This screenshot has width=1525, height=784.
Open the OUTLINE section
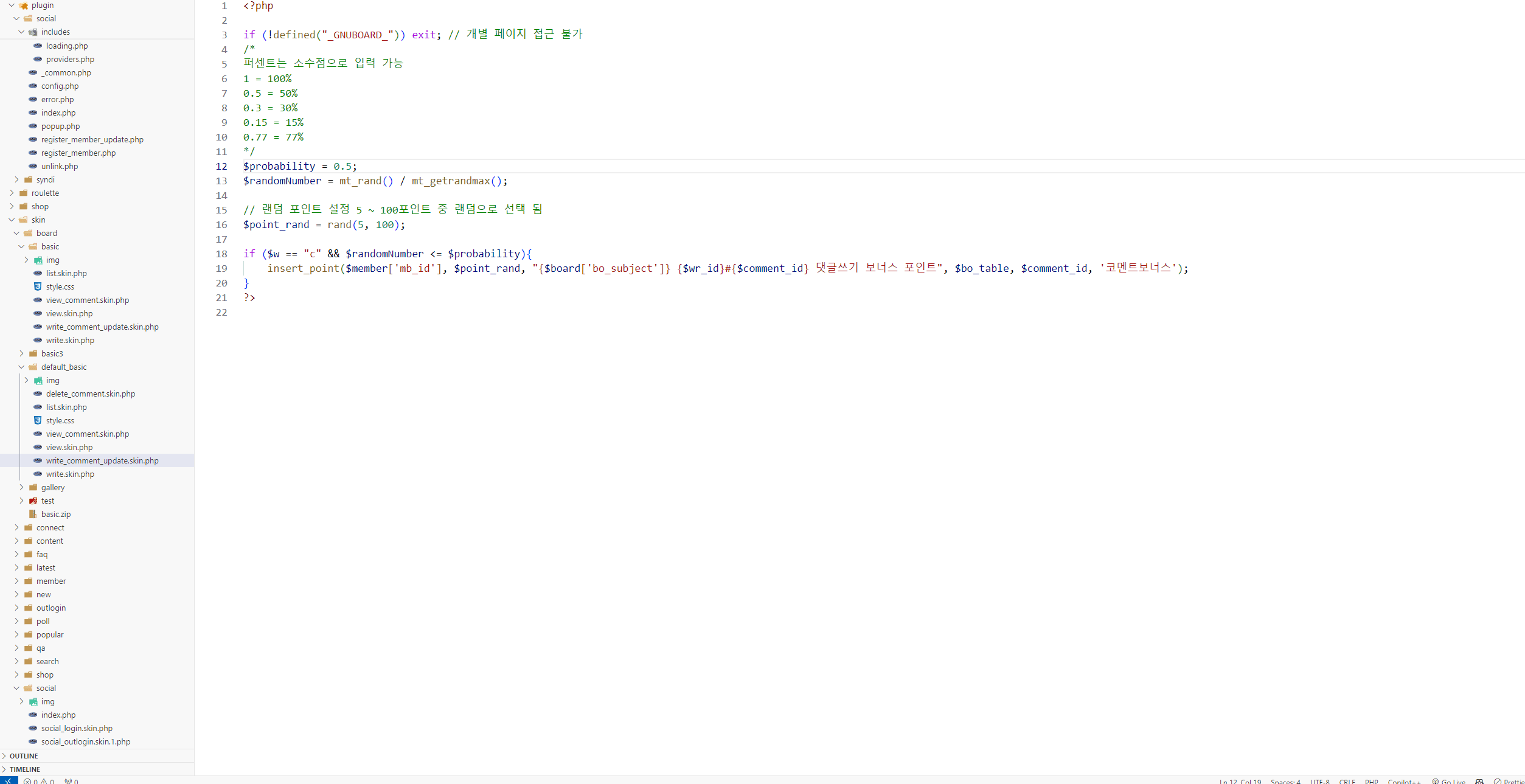[x=23, y=755]
